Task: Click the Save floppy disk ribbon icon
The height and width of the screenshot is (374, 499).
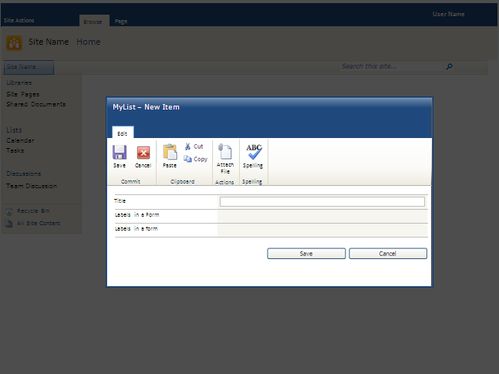Action: pos(119,152)
